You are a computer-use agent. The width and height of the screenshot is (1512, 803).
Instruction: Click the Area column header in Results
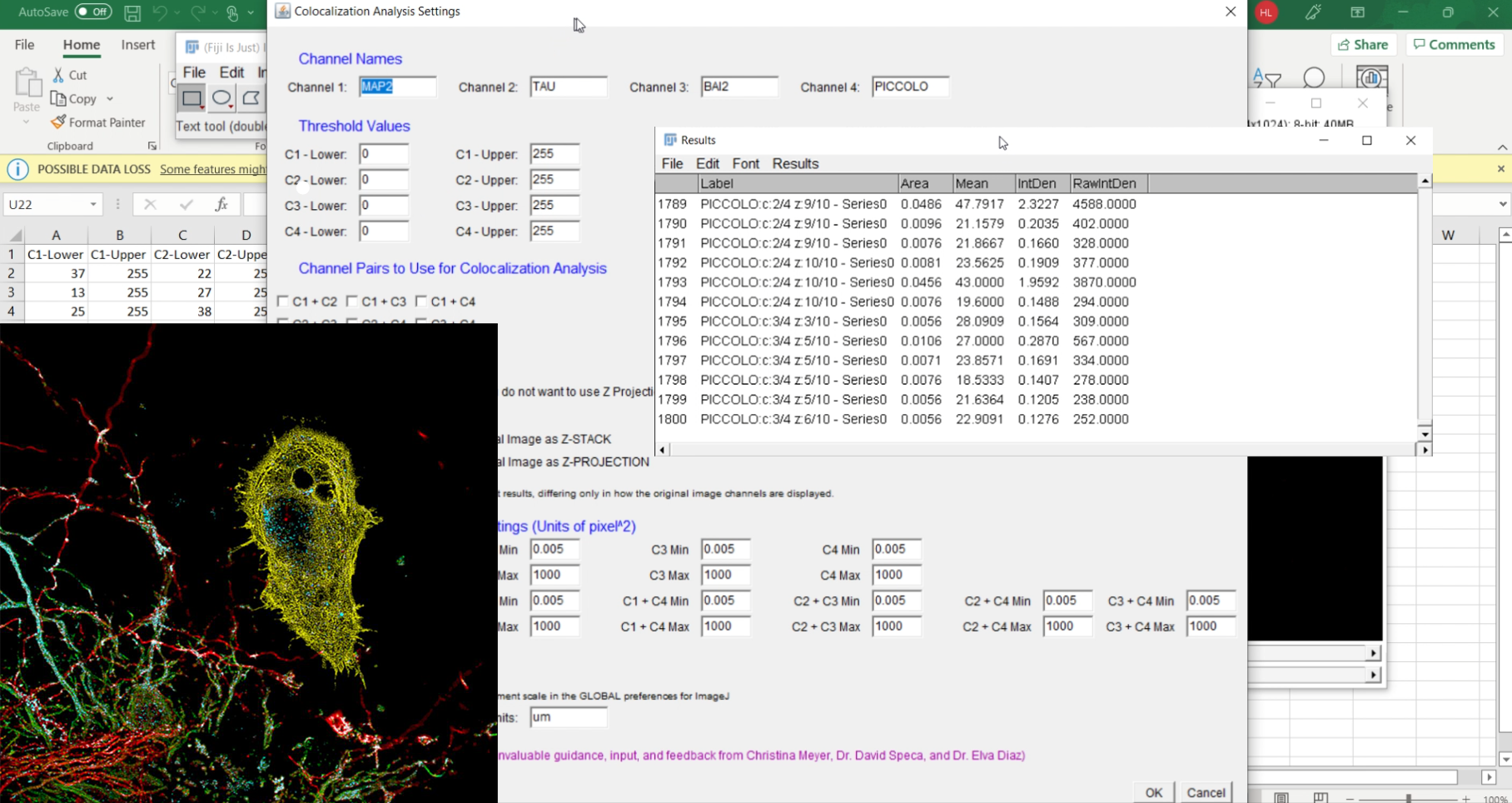coord(925,183)
